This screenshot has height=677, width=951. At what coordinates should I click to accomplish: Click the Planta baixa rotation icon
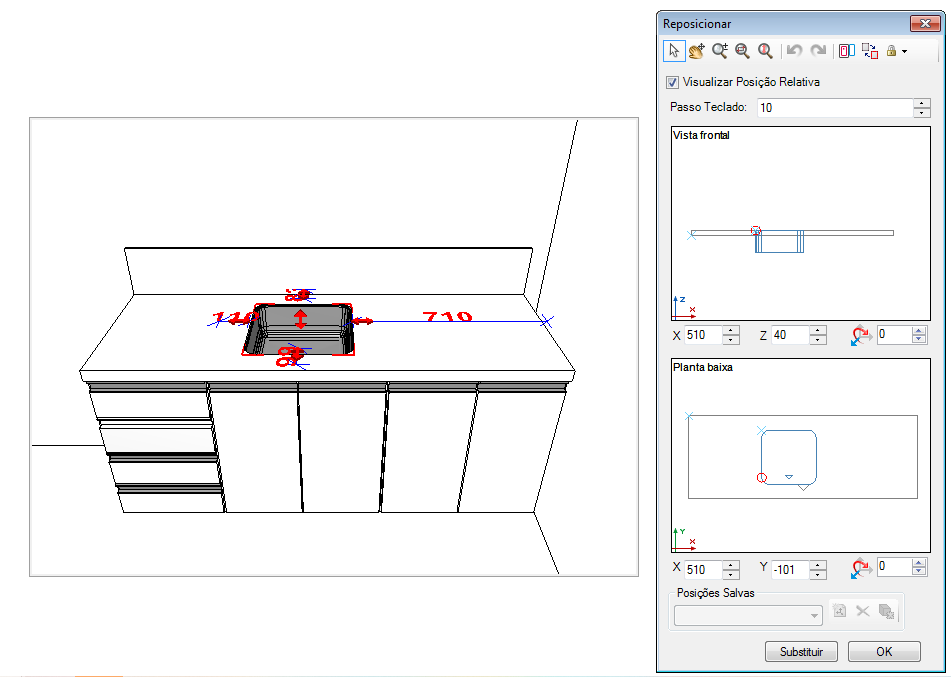coord(861,569)
